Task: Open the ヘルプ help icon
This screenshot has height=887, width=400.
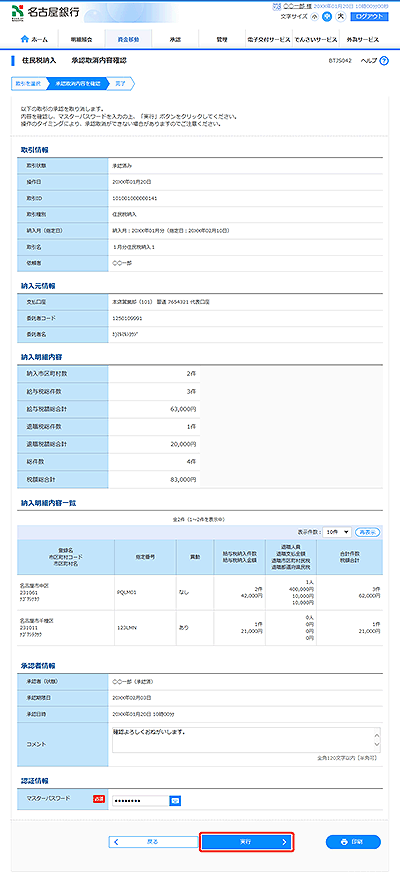Action: coord(385,61)
